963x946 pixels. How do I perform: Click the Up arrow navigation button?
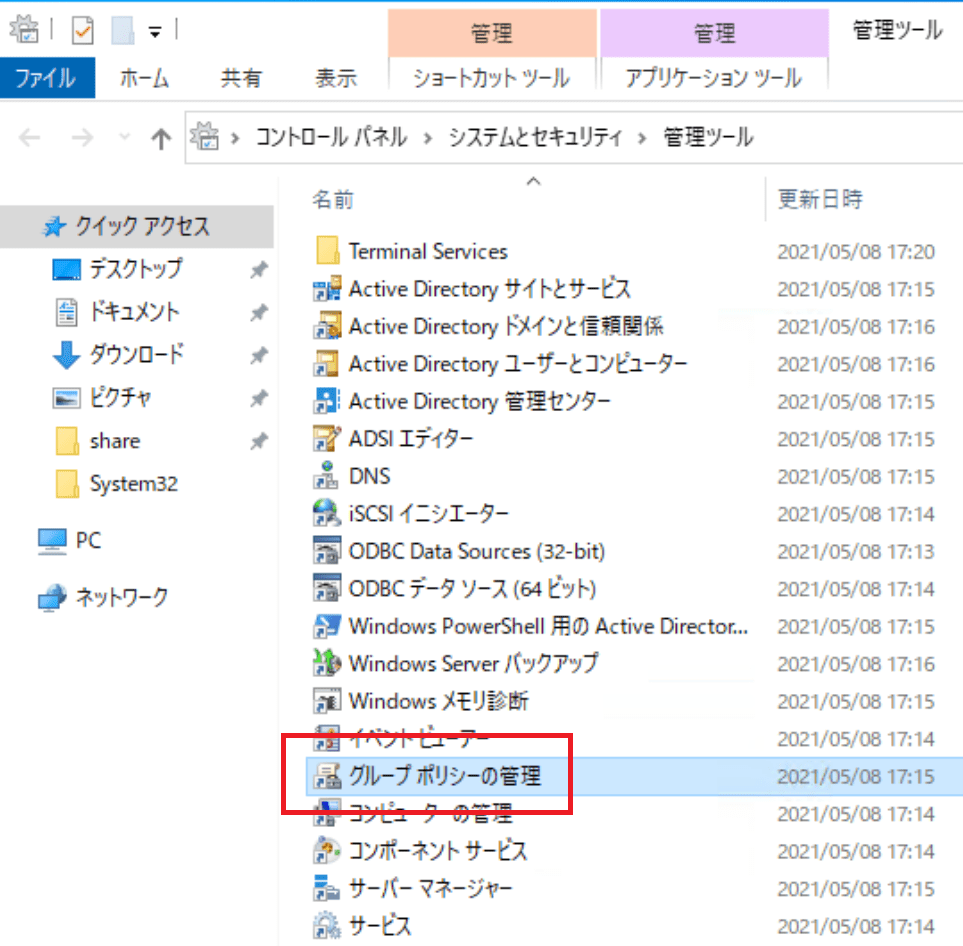tap(160, 138)
